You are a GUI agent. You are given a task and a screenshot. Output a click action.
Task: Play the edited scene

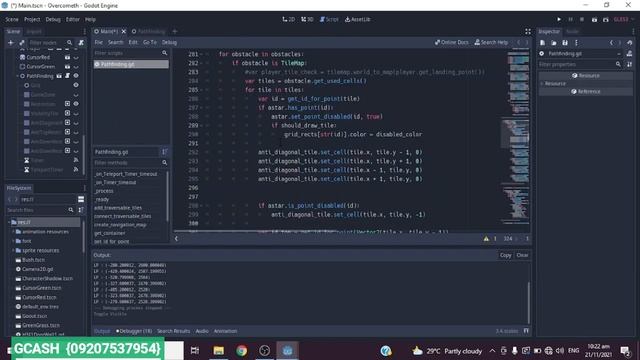pyautogui.click(x=594, y=19)
